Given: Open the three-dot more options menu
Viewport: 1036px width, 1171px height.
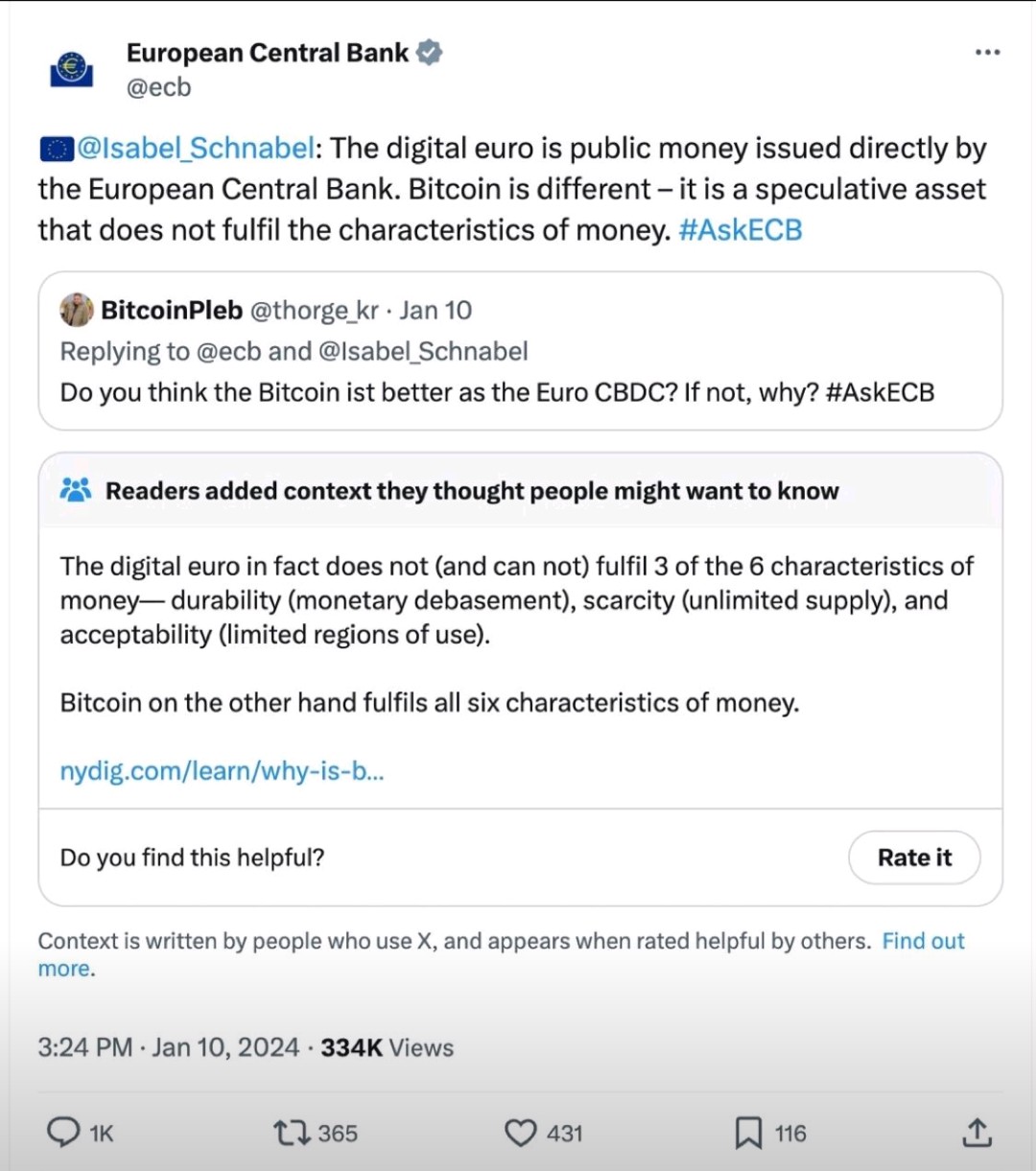Looking at the screenshot, I should [x=987, y=52].
